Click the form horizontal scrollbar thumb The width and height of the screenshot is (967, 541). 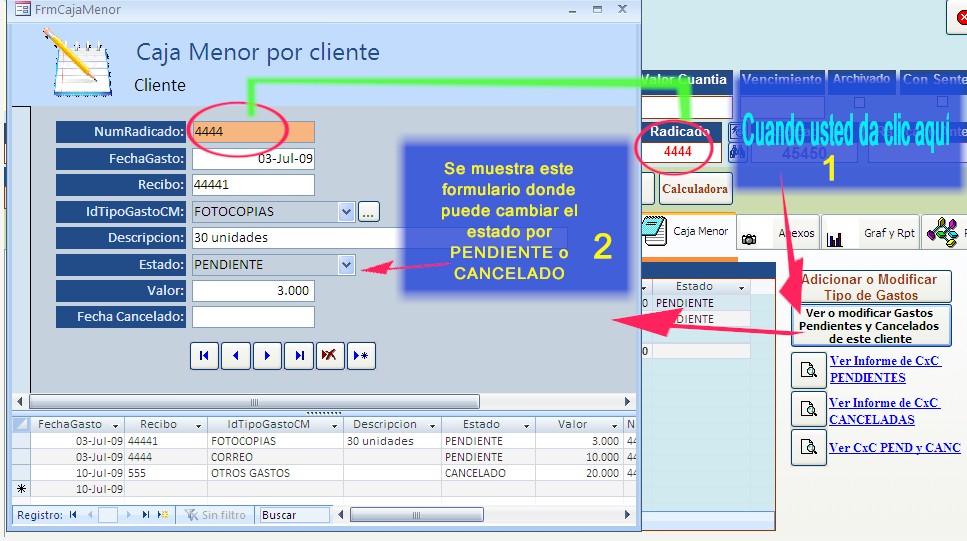pos(254,402)
